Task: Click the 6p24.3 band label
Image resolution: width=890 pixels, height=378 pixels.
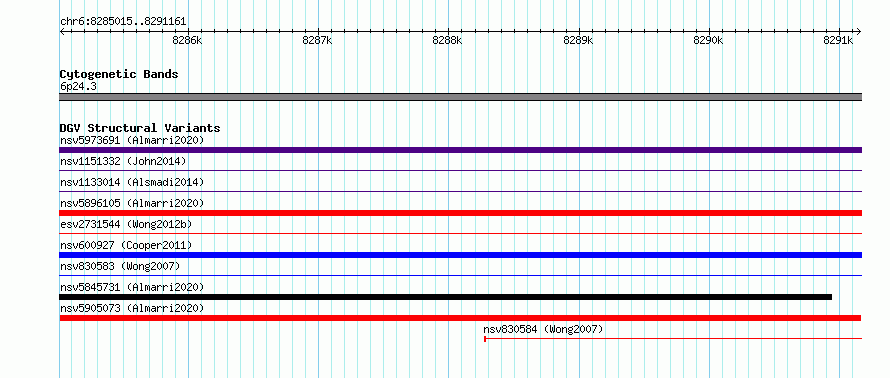Action: (x=78, y=87)
